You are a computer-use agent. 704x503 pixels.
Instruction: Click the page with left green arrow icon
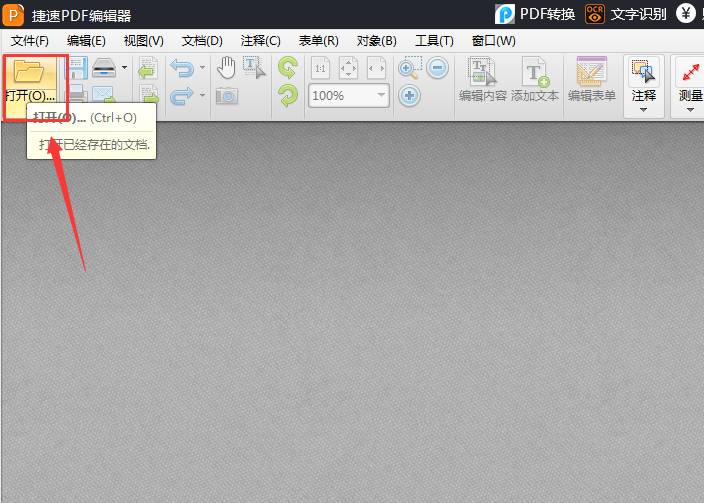tap(148, 68)
